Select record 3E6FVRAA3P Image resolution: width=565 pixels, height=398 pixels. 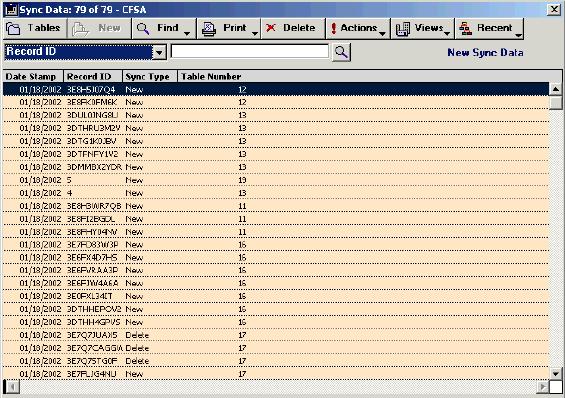pos(276,270)
